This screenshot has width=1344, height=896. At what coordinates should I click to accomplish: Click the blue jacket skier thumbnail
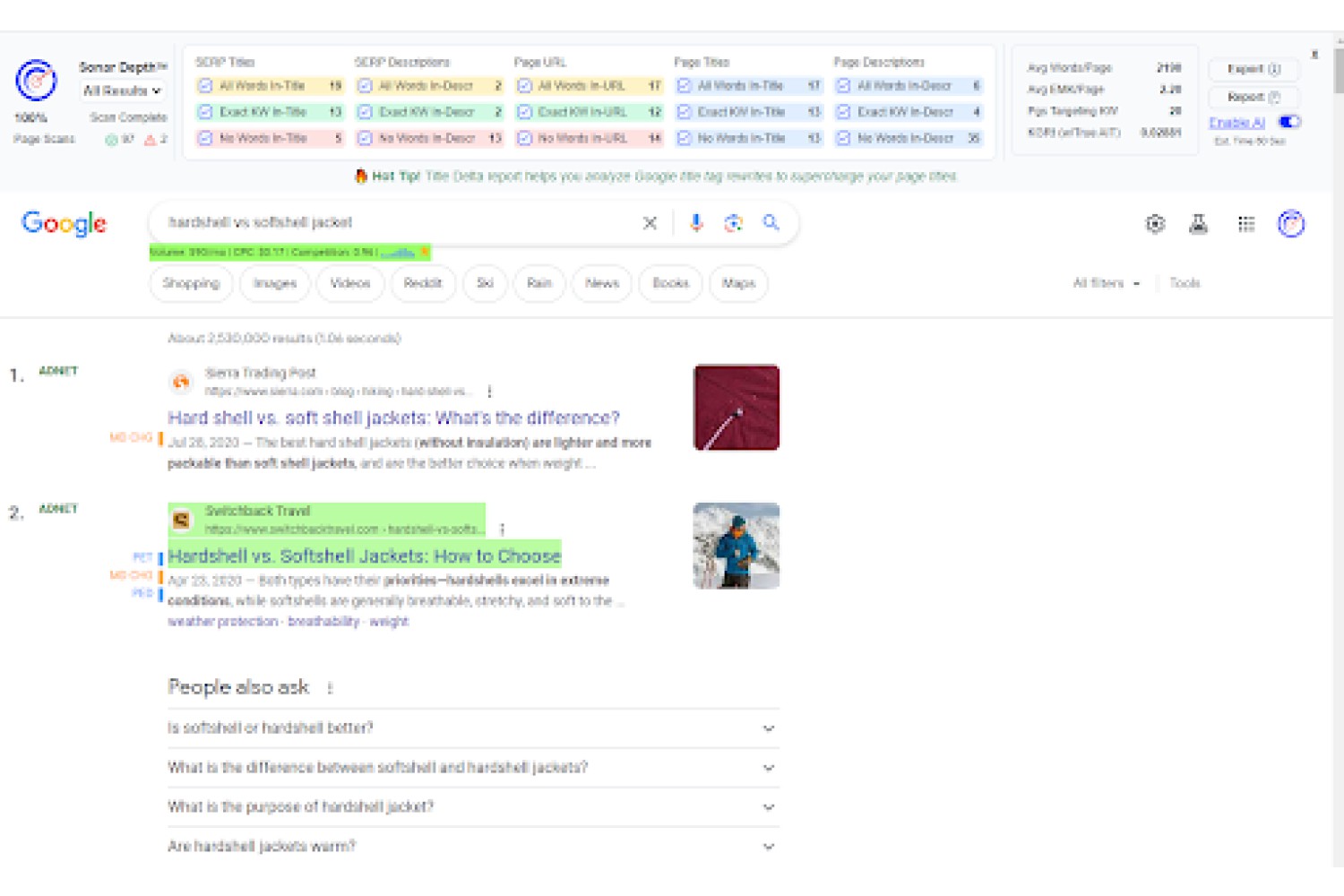[737, 546]
